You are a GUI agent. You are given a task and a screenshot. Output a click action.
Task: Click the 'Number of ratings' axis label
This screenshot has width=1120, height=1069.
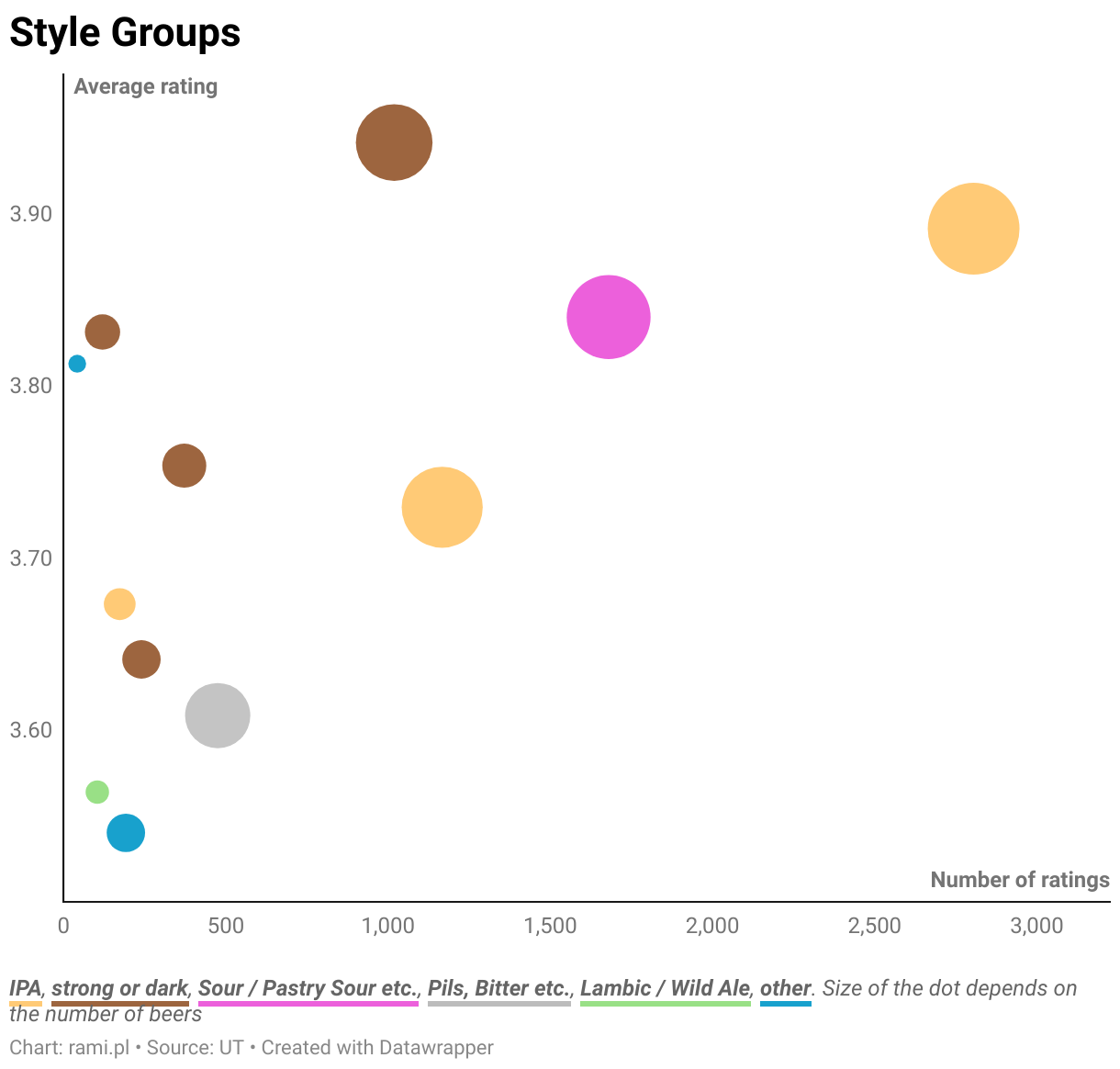click(x=1019, y=880)
